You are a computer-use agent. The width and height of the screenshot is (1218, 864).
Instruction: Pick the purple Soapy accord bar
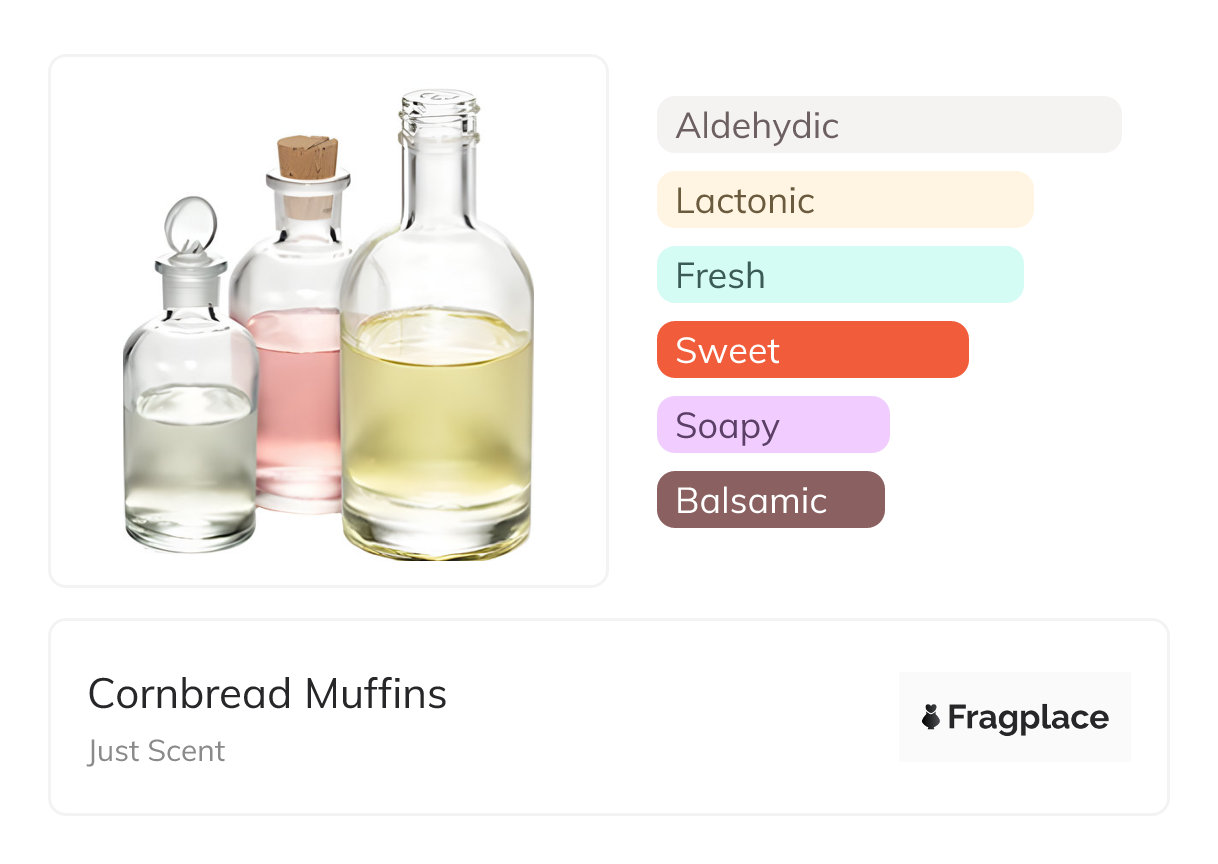coord(772,425)
